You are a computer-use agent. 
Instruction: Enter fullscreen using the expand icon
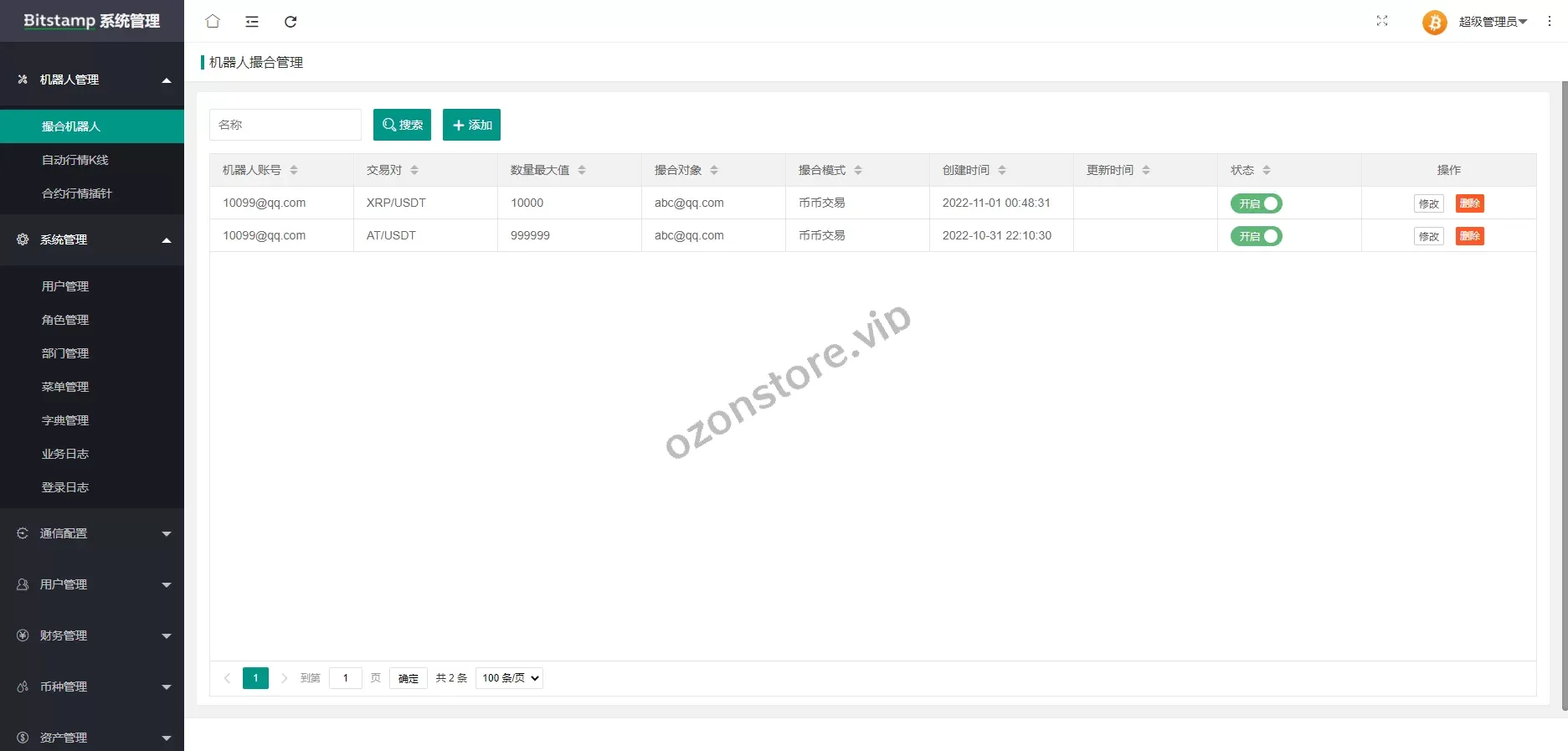(x=1382, y=21)
